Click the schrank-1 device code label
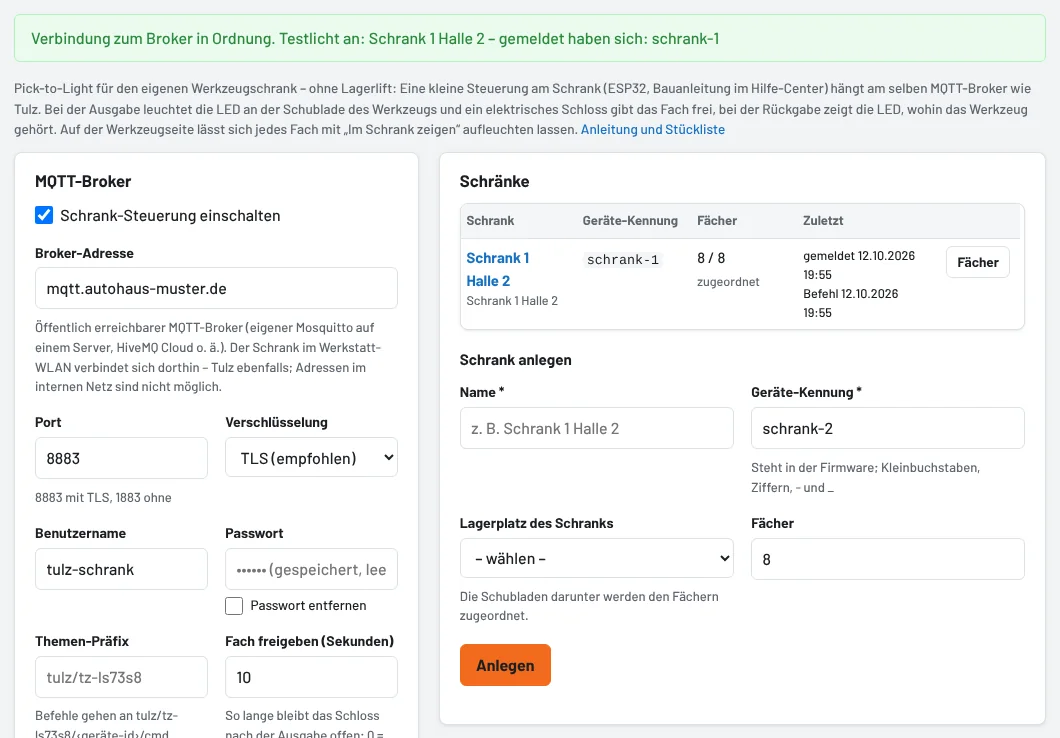1060x738 pixels. pos(623,260)
